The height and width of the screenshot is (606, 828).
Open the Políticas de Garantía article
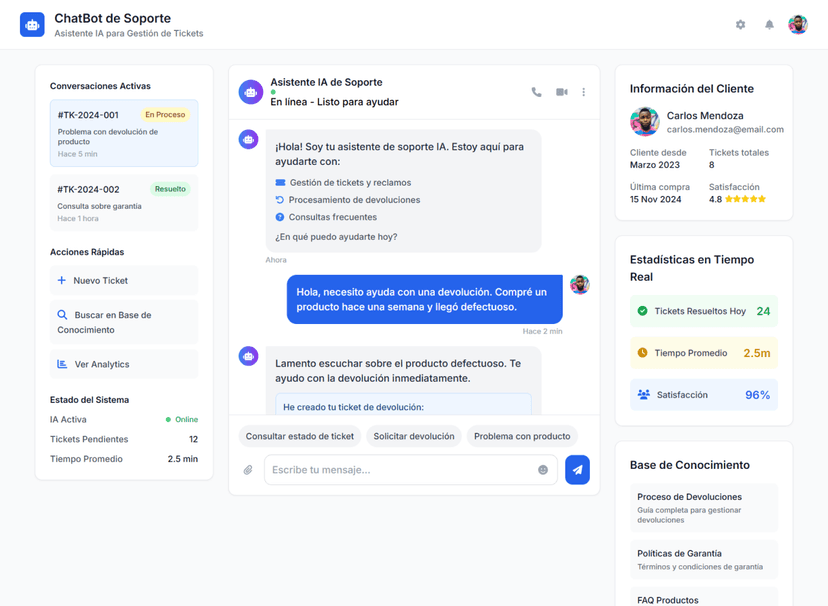[x=704, y=560]
